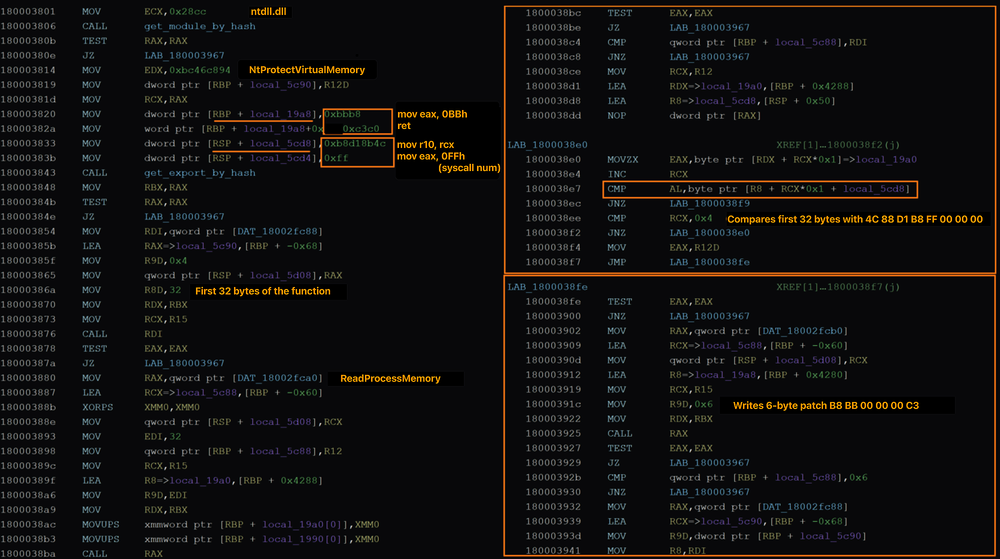Click the highlighted 0xbbb8 operand
1000x559 pixels.
click(342, 115)
